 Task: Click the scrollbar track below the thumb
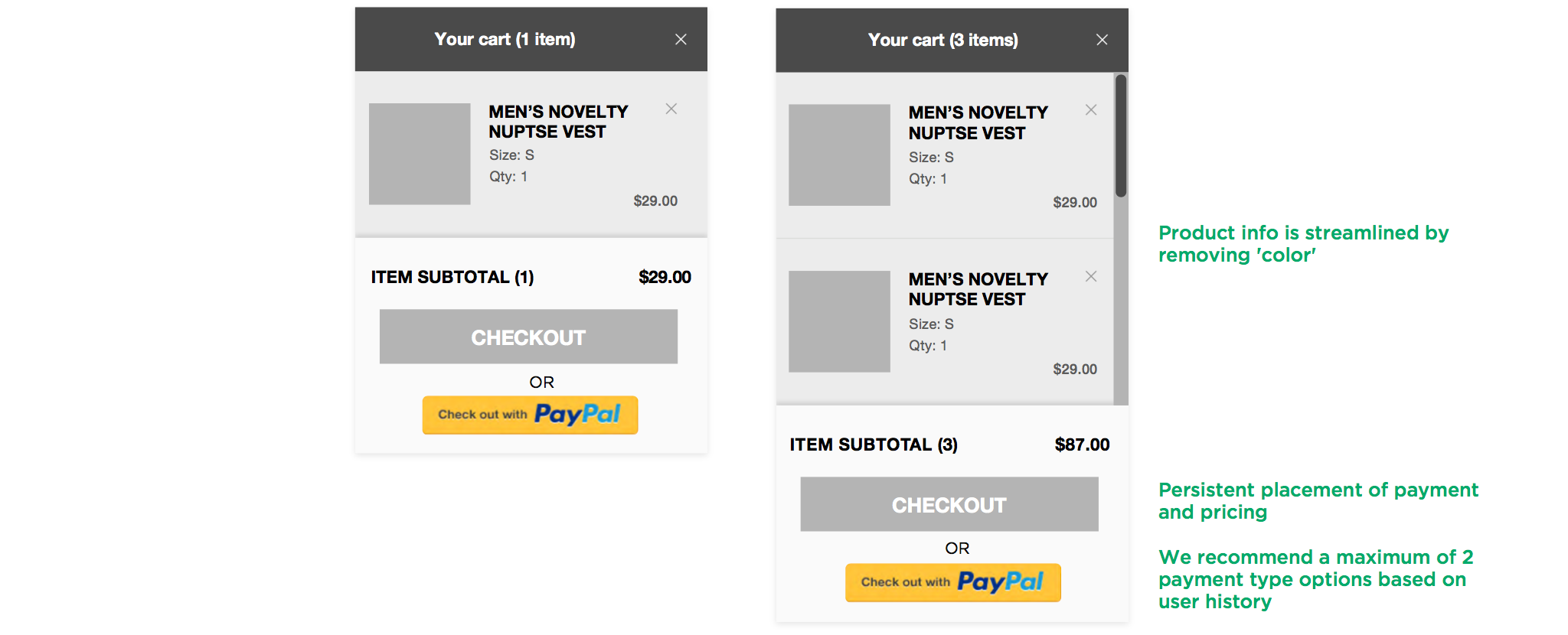click(x=1121, y=301)
